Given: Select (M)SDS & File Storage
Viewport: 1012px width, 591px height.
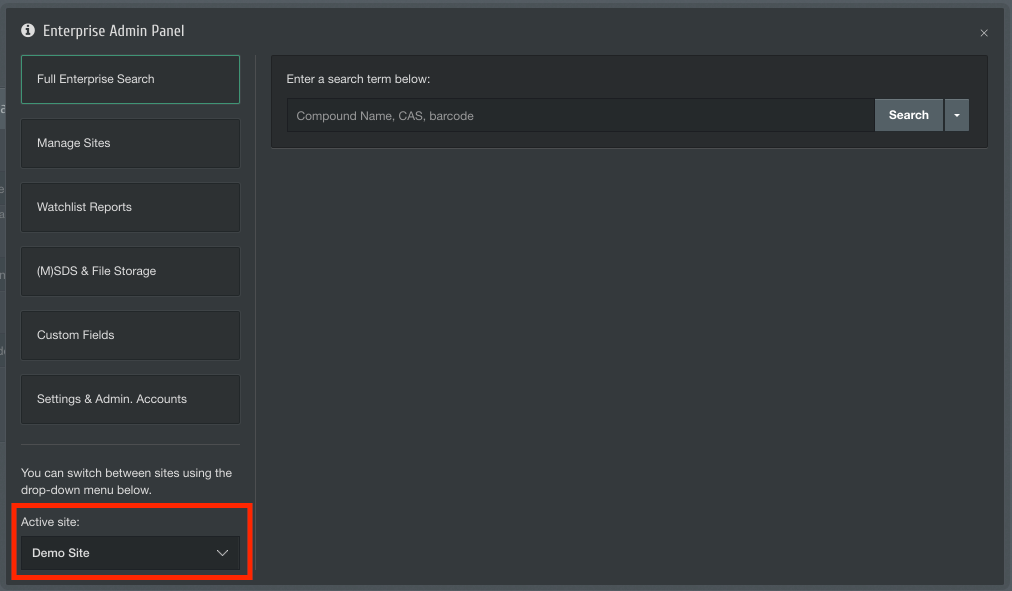Looking at the screenshot, I should pyautogui.click(x=130, y=271).
